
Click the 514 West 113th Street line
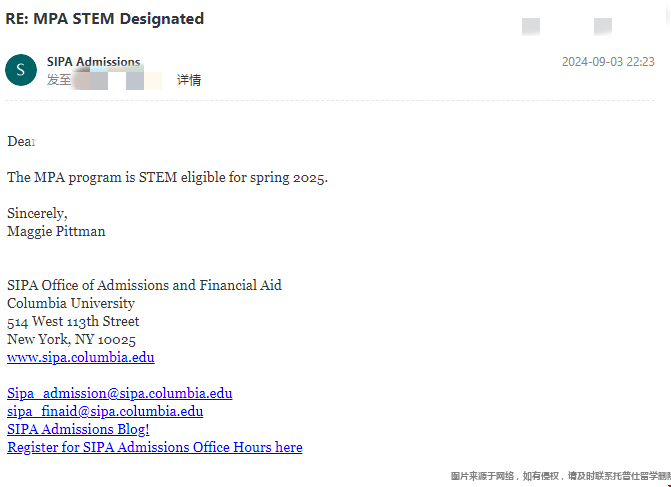point(73,321)
